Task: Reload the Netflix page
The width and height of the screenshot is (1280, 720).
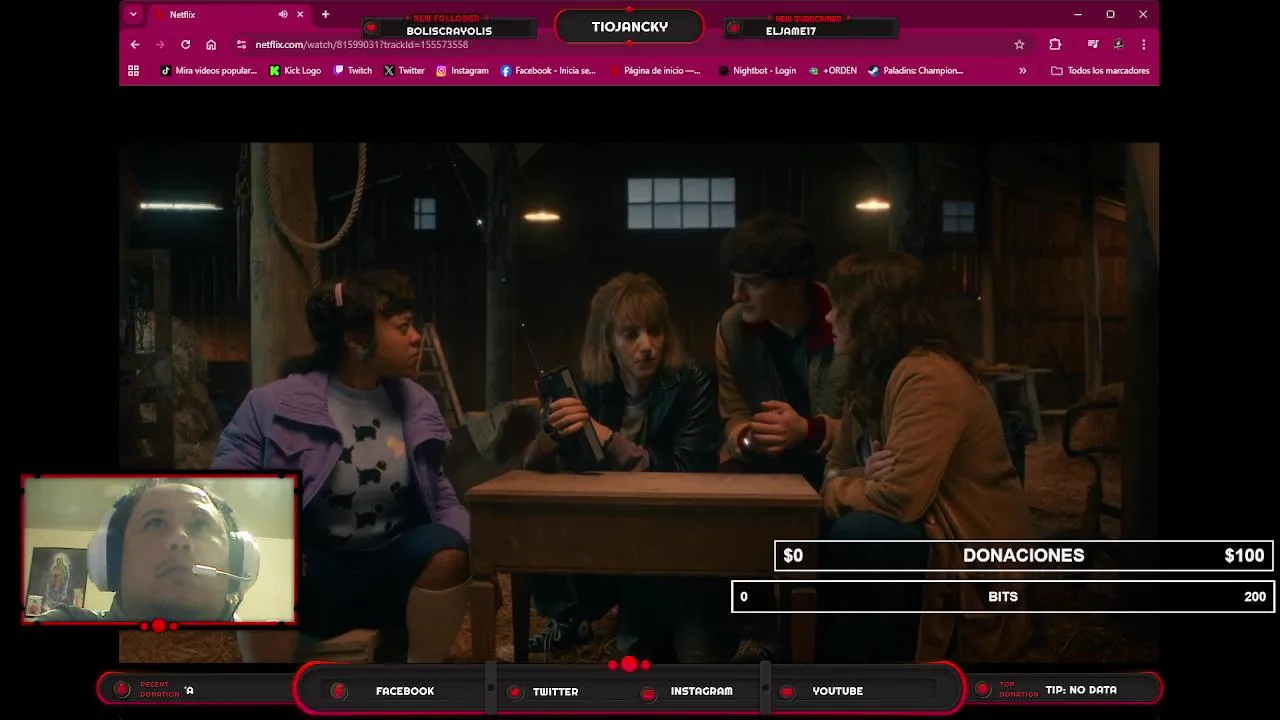Action: (x=185, y=44)
